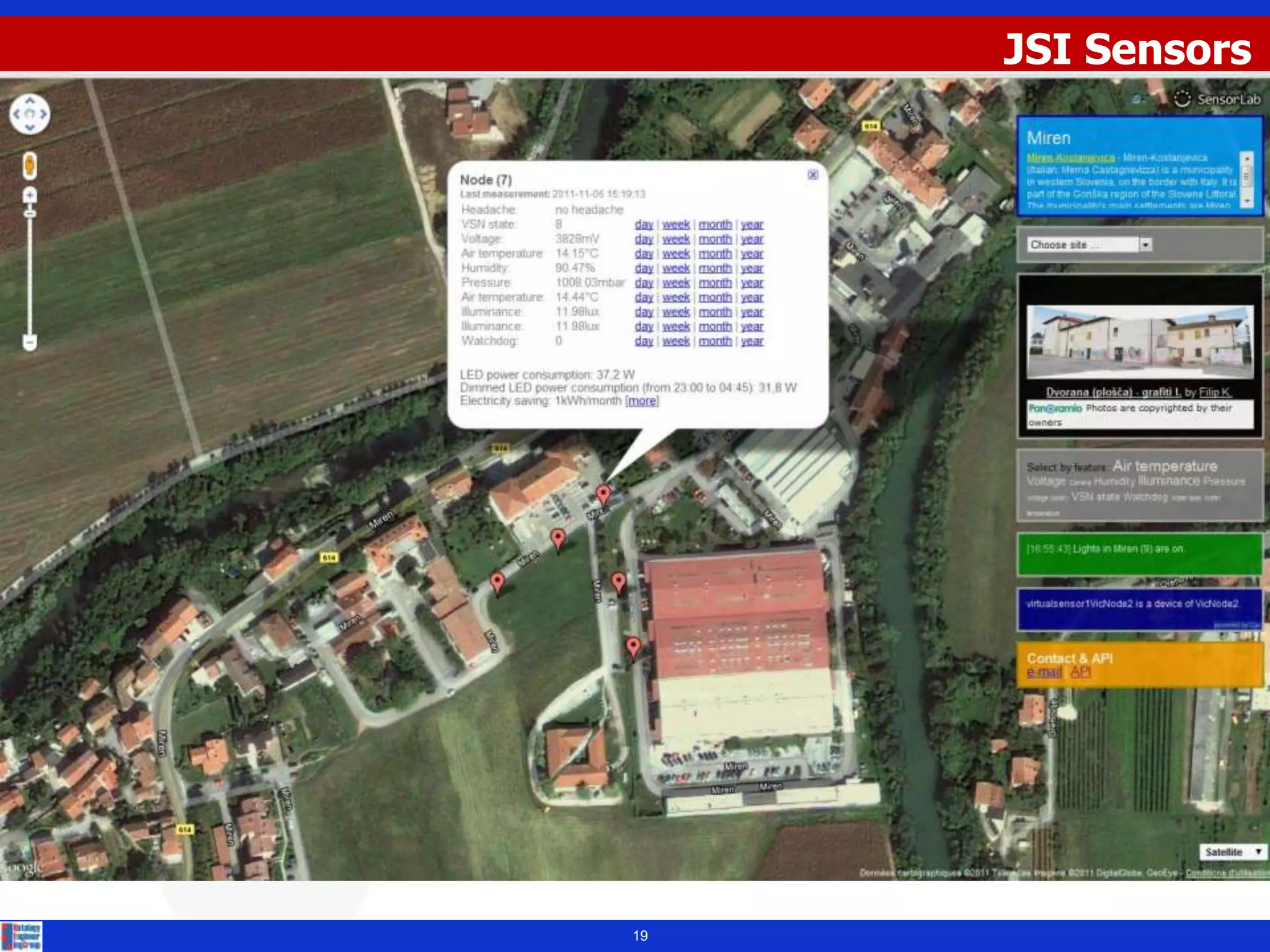Adjust the map zoom slider handle
Screen dimensions: 1270x952
click(x=29, y=213)
